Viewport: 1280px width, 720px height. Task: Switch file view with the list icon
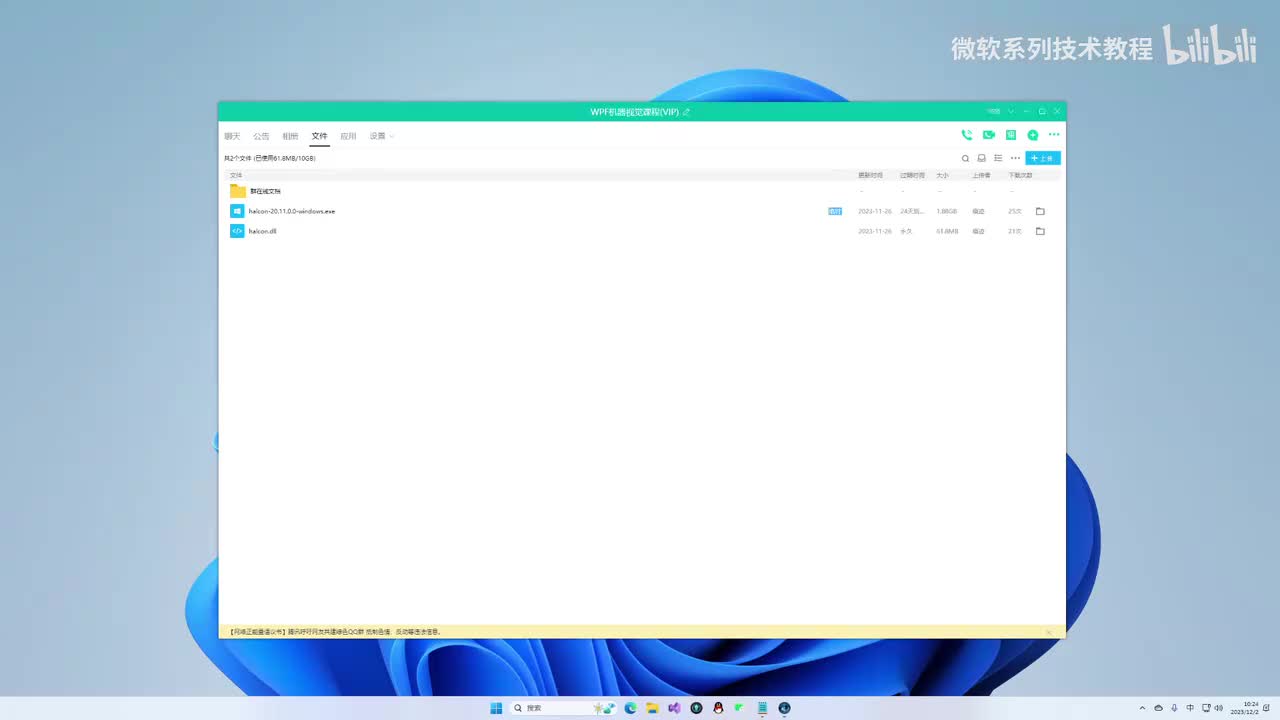click(x=998, y=158)
